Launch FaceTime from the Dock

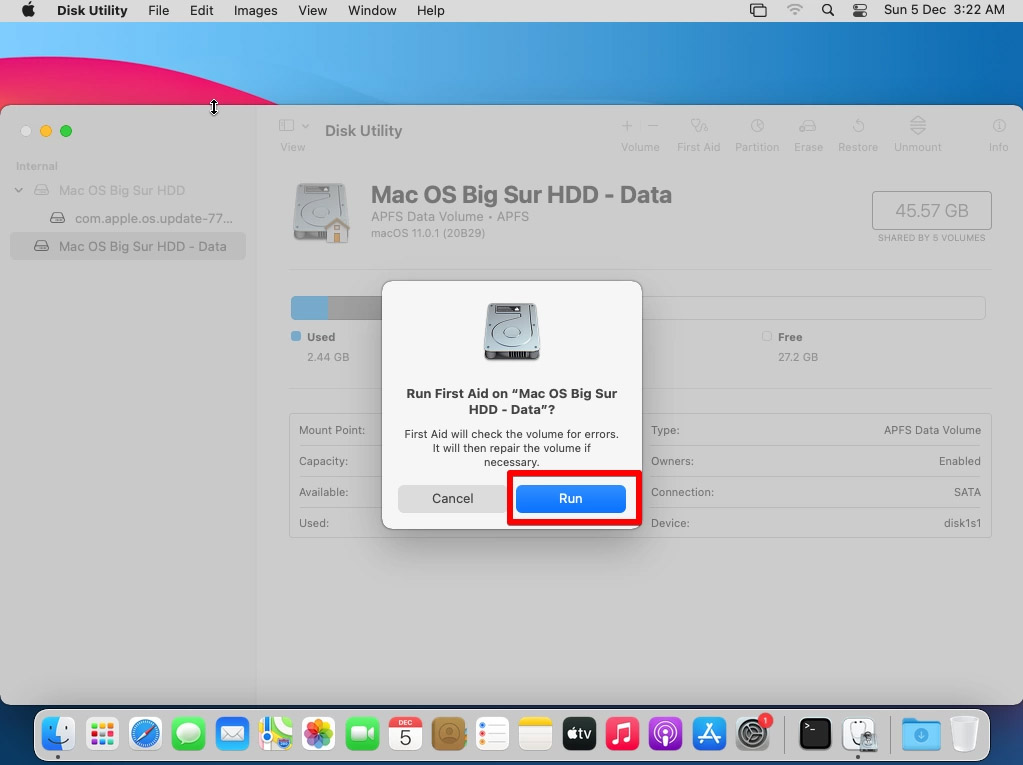[x=362, y=734]
